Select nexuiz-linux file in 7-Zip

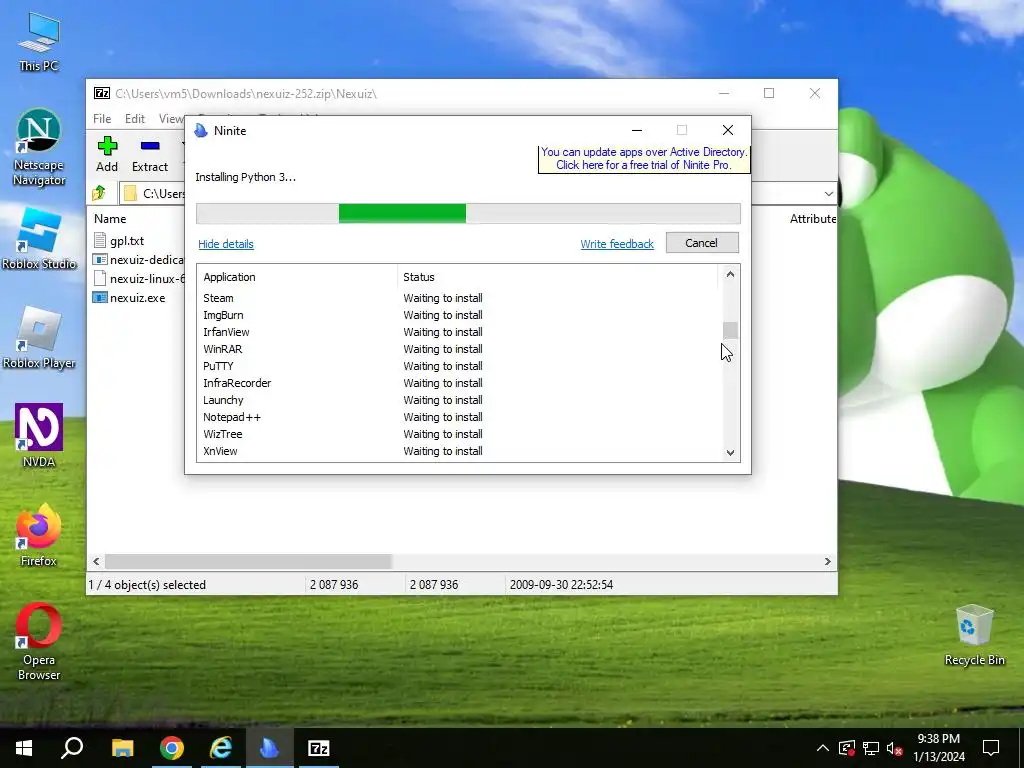pyautogui.click(x=138, y=279)
